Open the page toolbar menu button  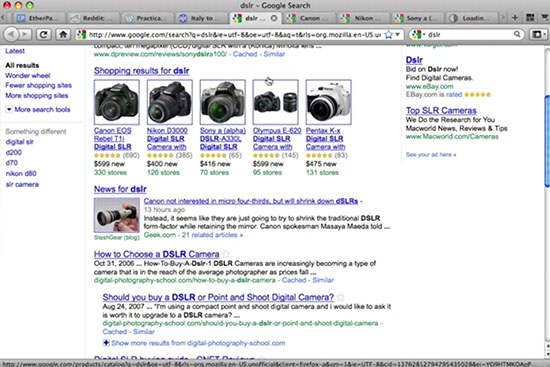539,34
